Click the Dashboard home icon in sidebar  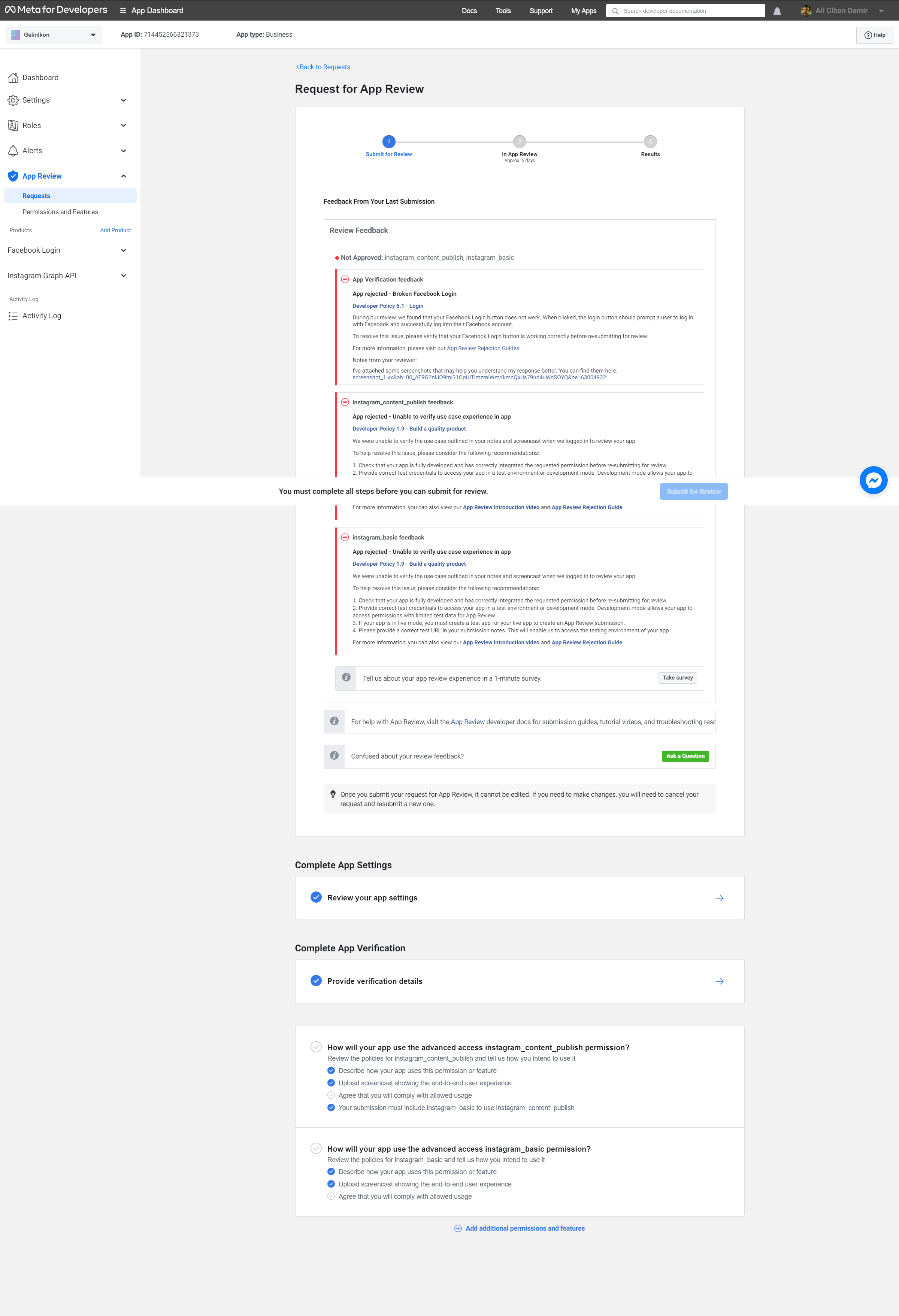tap(13, 77)
